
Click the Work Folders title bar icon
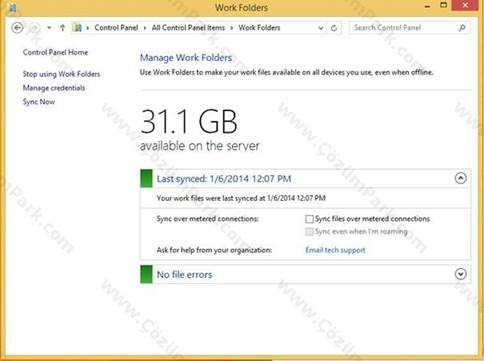(x=12, y=7)
